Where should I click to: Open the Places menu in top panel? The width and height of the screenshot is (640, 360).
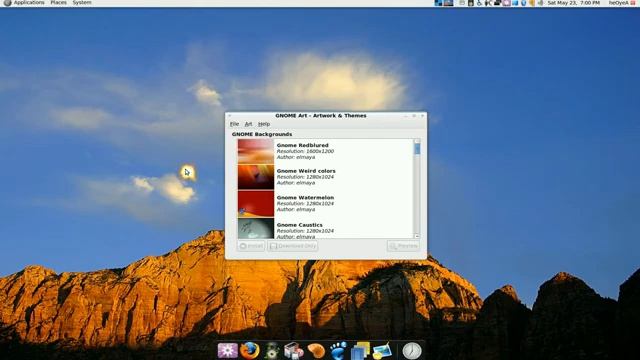[x=58, y=2]
